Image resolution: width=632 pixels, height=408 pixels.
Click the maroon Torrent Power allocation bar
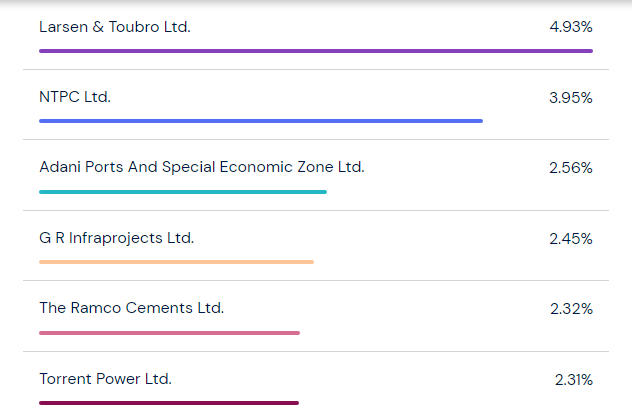[x=169, y=403]
